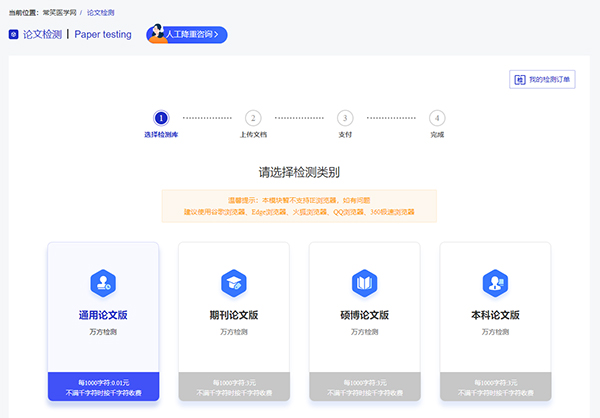Choose the 期刊论文版 card title
This screenshot has height=418, width=600.
(233, 315)
